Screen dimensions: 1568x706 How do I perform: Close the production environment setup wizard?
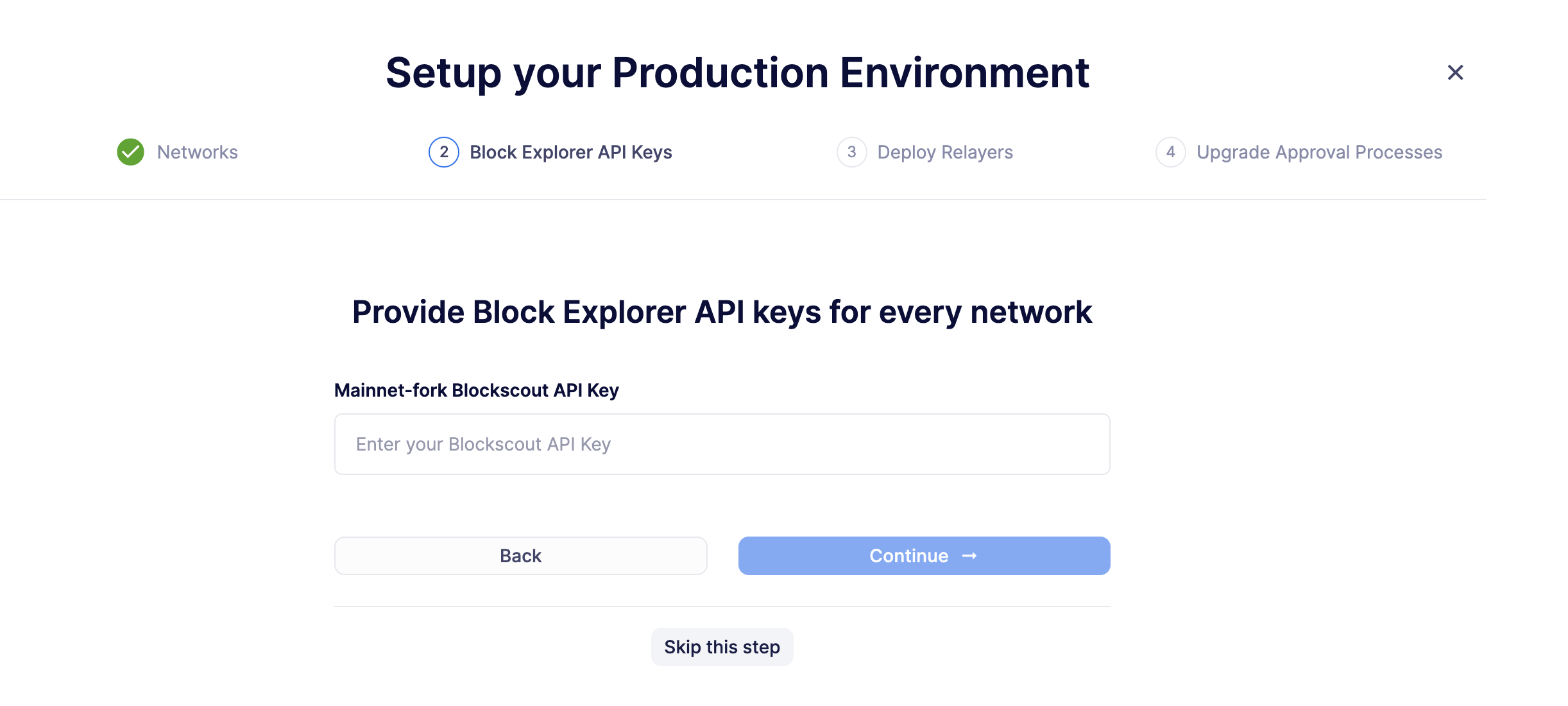tap(1455, 73)
